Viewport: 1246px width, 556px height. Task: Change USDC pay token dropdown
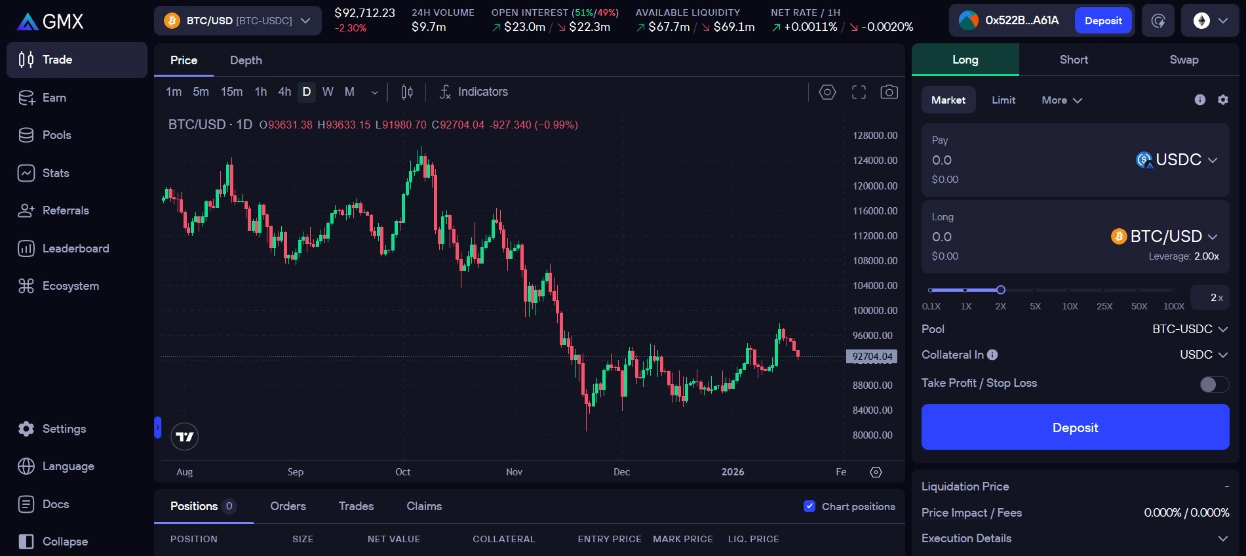pyautogui.click(x=1178, y=160)
